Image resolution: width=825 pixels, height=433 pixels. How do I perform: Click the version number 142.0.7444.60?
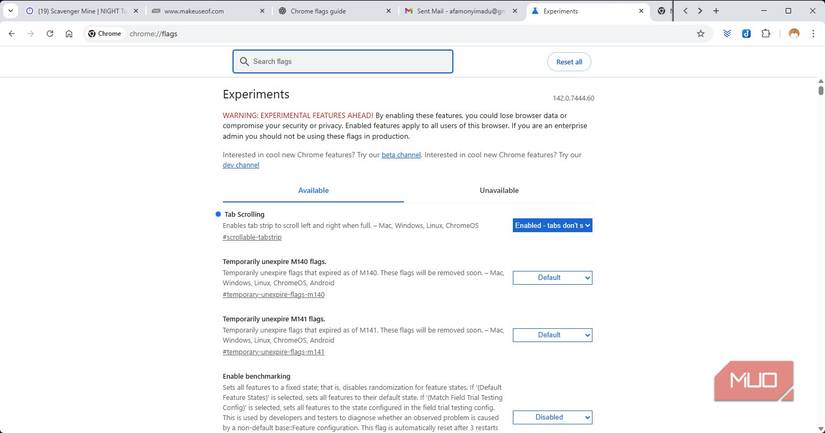(574, 98)
